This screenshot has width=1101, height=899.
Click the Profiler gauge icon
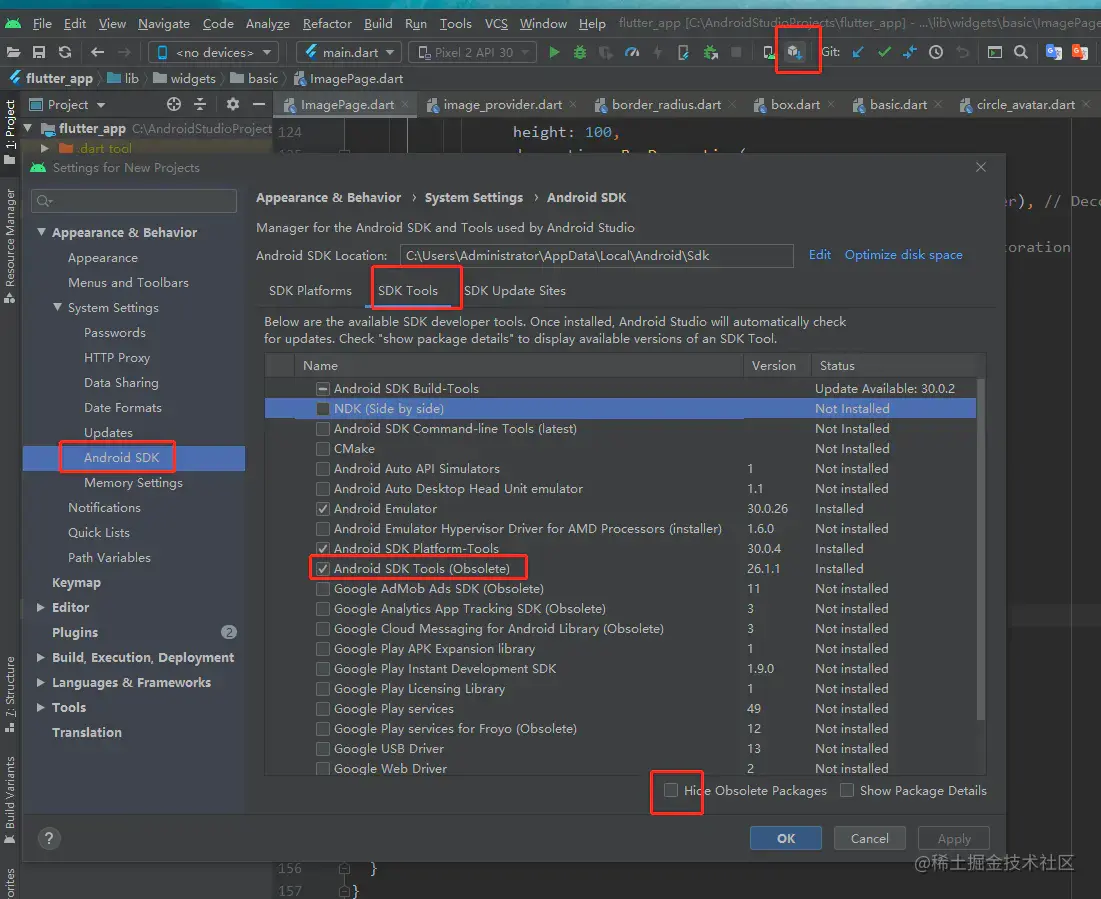632,52
